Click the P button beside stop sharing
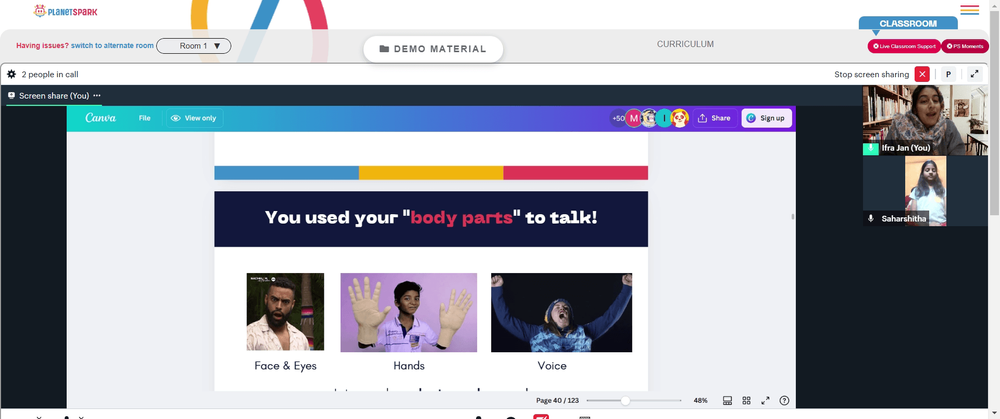The image size is (1000, 419). [948, 74]
